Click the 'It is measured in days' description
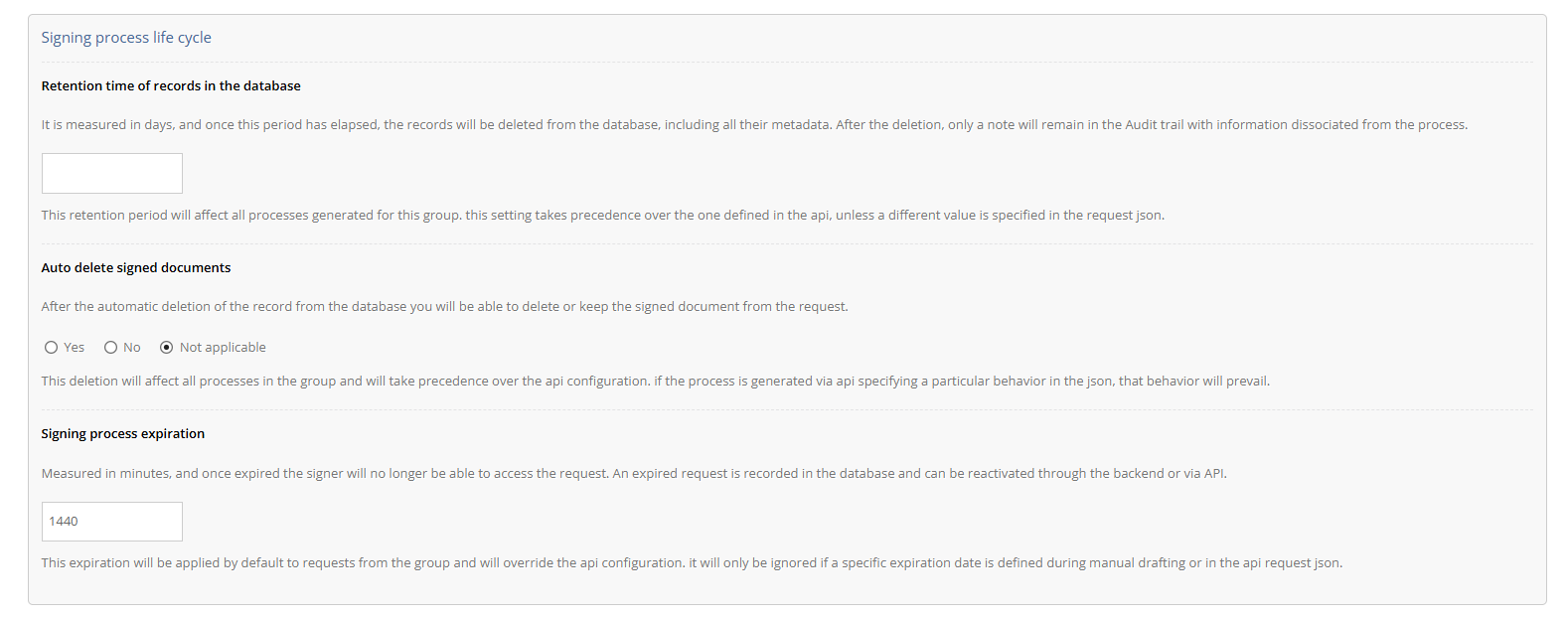1568x620 pixels. click(x=754, y=125)
